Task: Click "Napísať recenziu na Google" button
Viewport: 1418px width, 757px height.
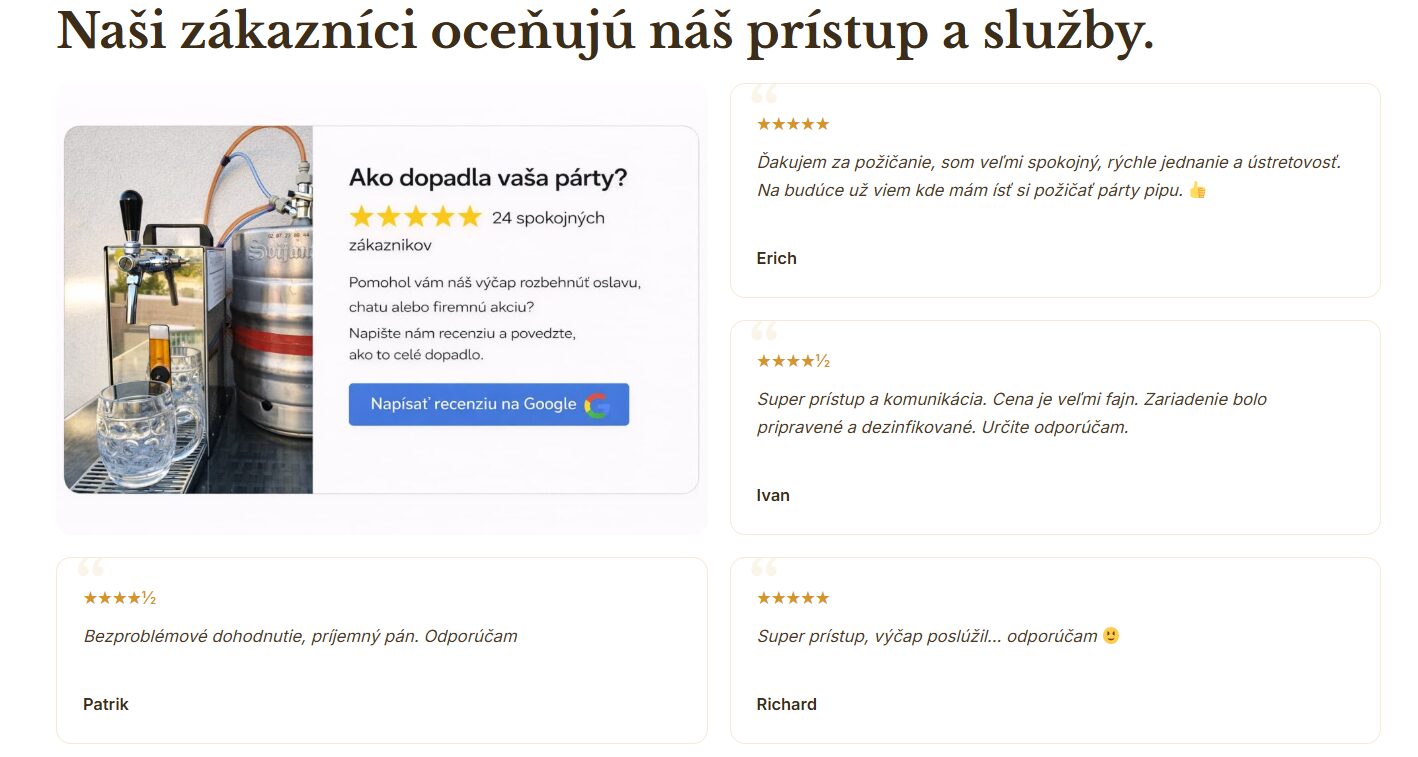Action: pos(488,404)
